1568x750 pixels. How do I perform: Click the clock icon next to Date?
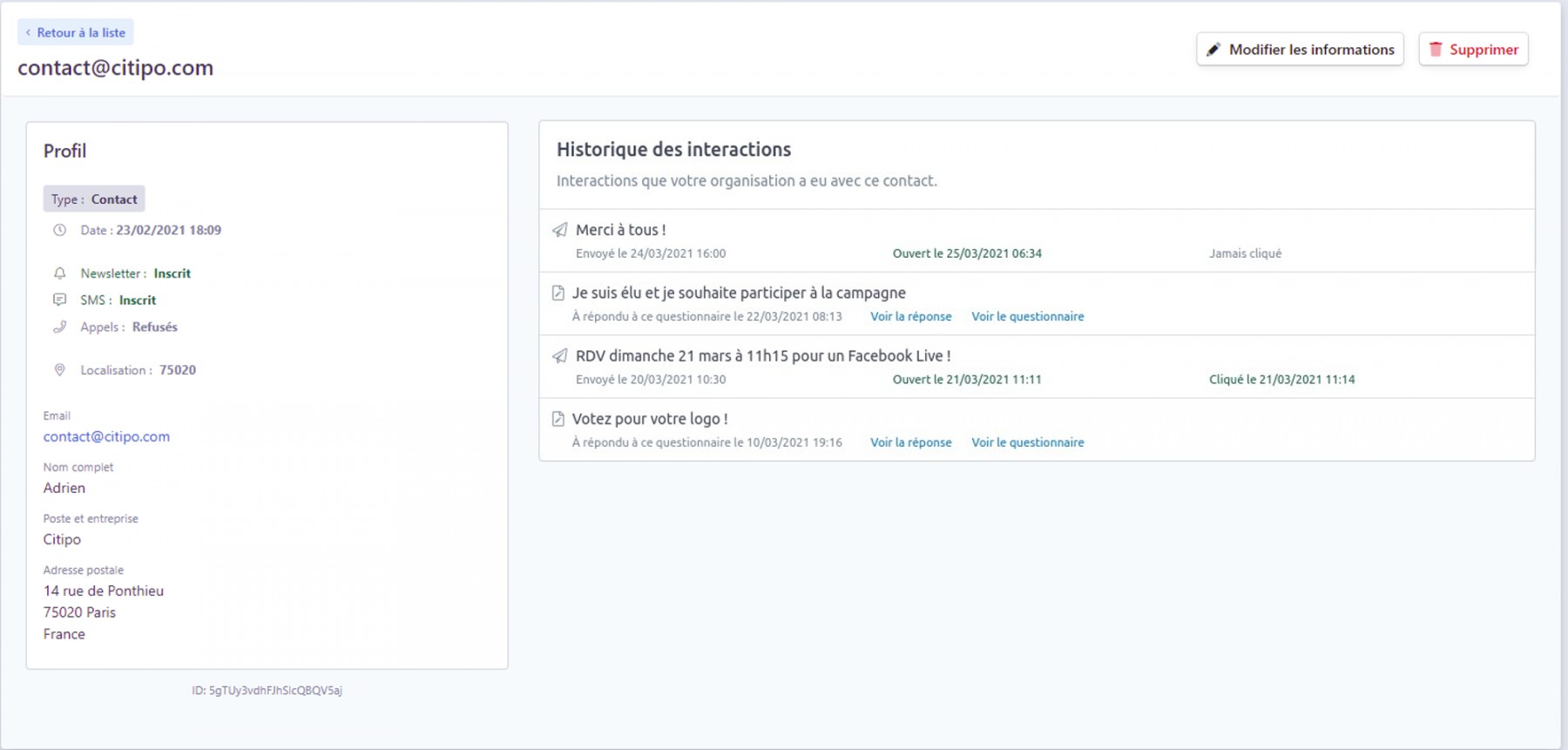coord(60,230)
